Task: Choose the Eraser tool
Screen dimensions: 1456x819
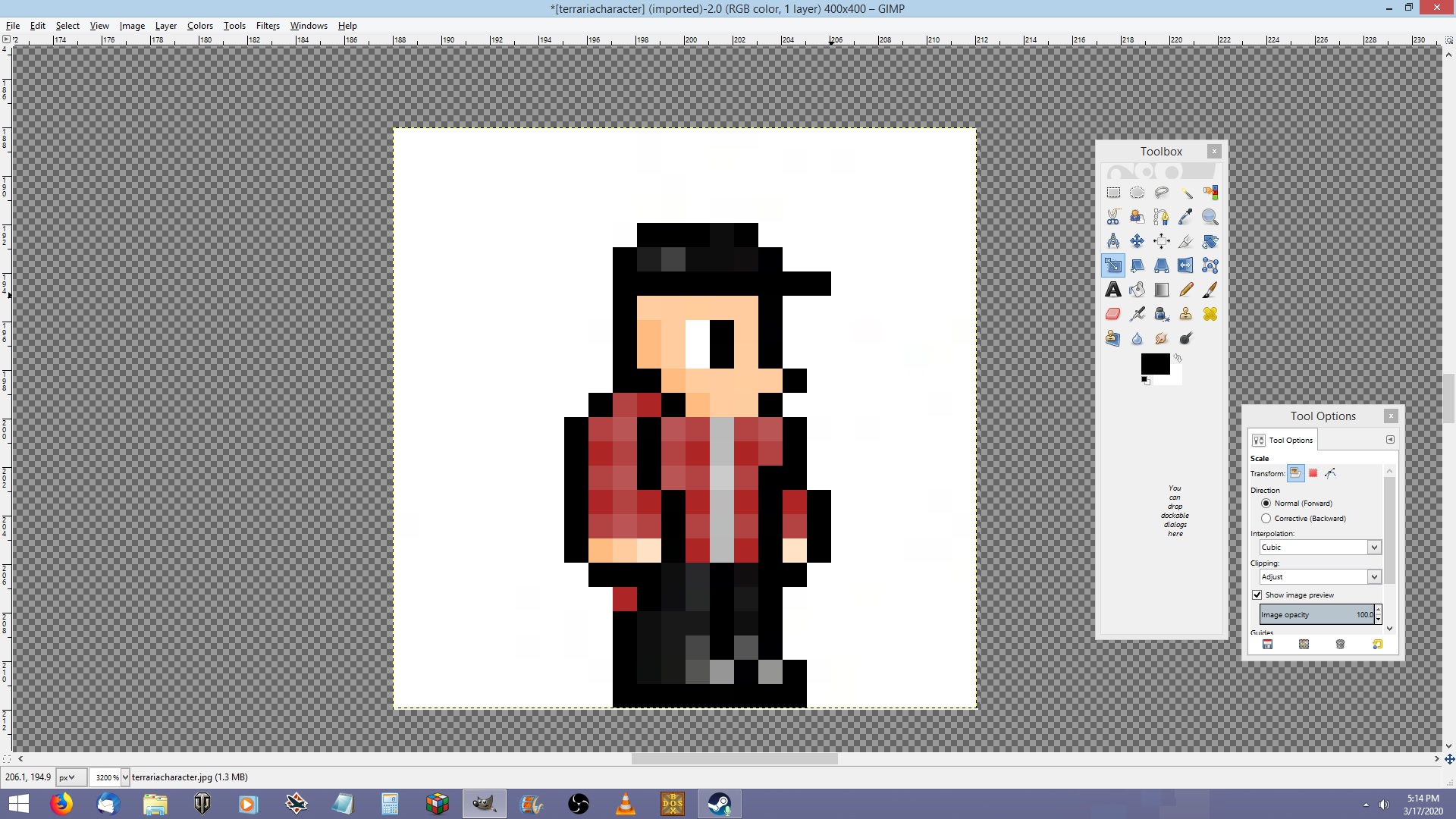Action: pyautogui.click(x=1112, y=314)
